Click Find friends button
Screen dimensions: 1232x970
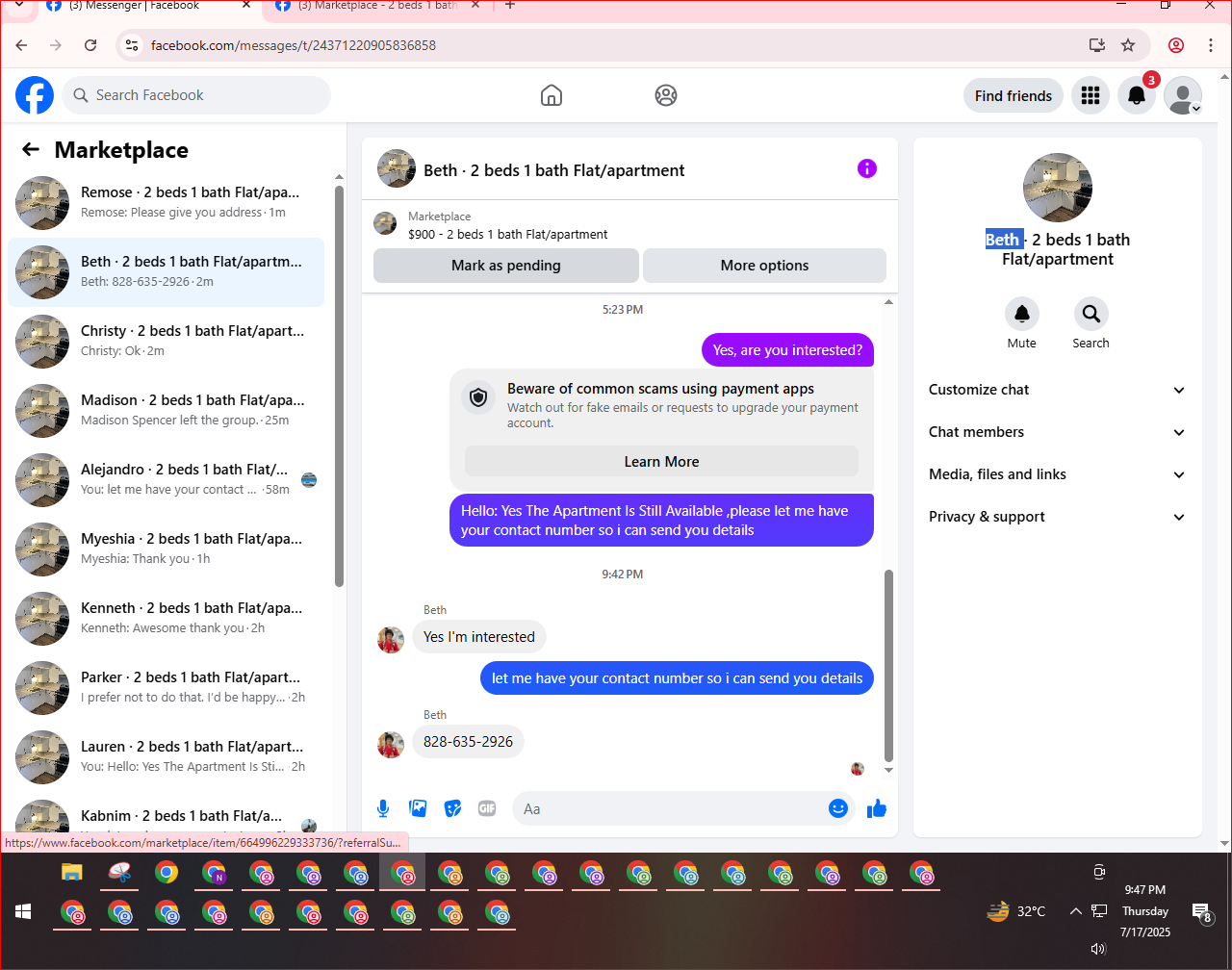point(1014,95)
